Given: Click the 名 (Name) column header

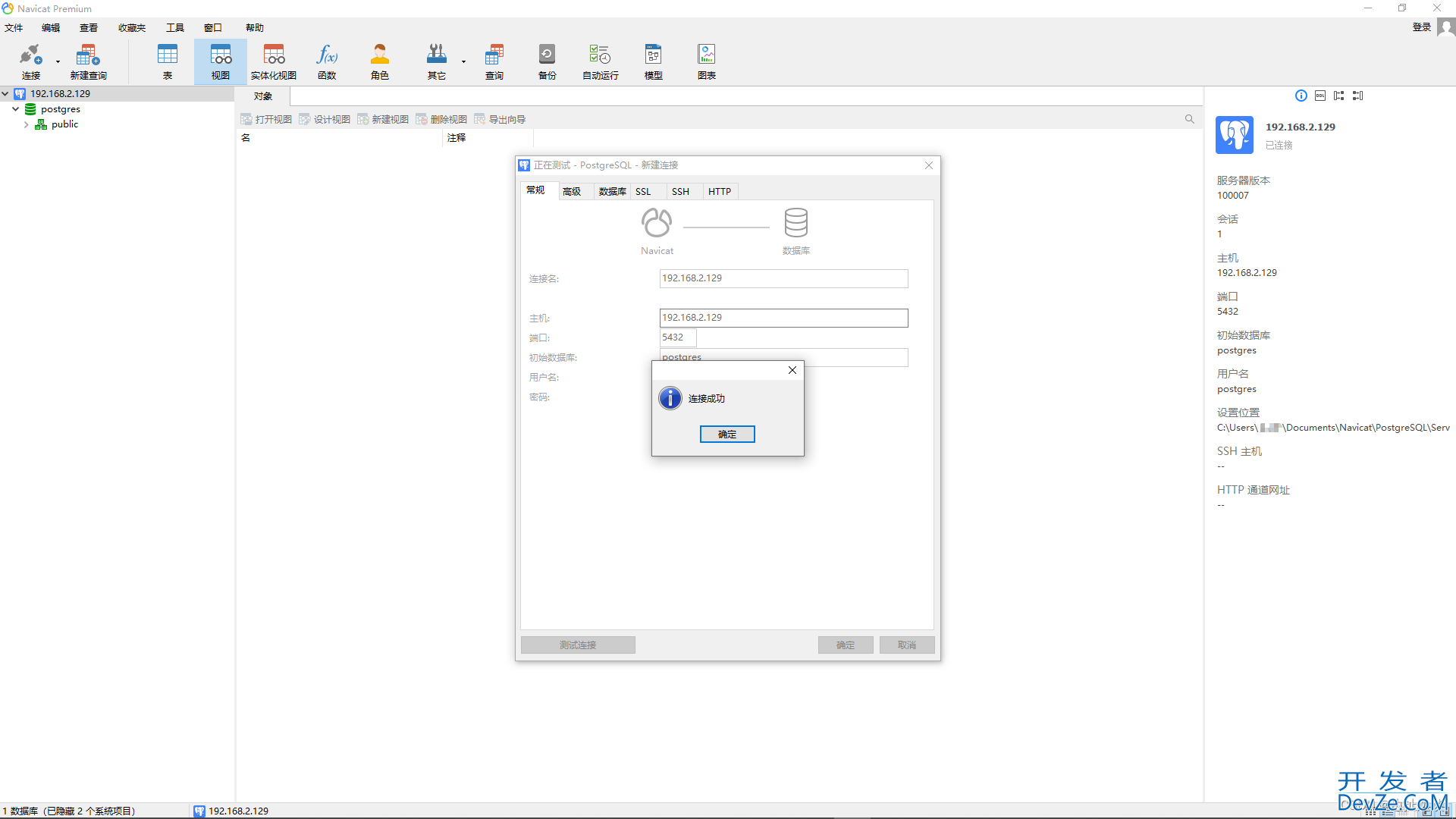Looking at the screenshot, I should point(338,138).
